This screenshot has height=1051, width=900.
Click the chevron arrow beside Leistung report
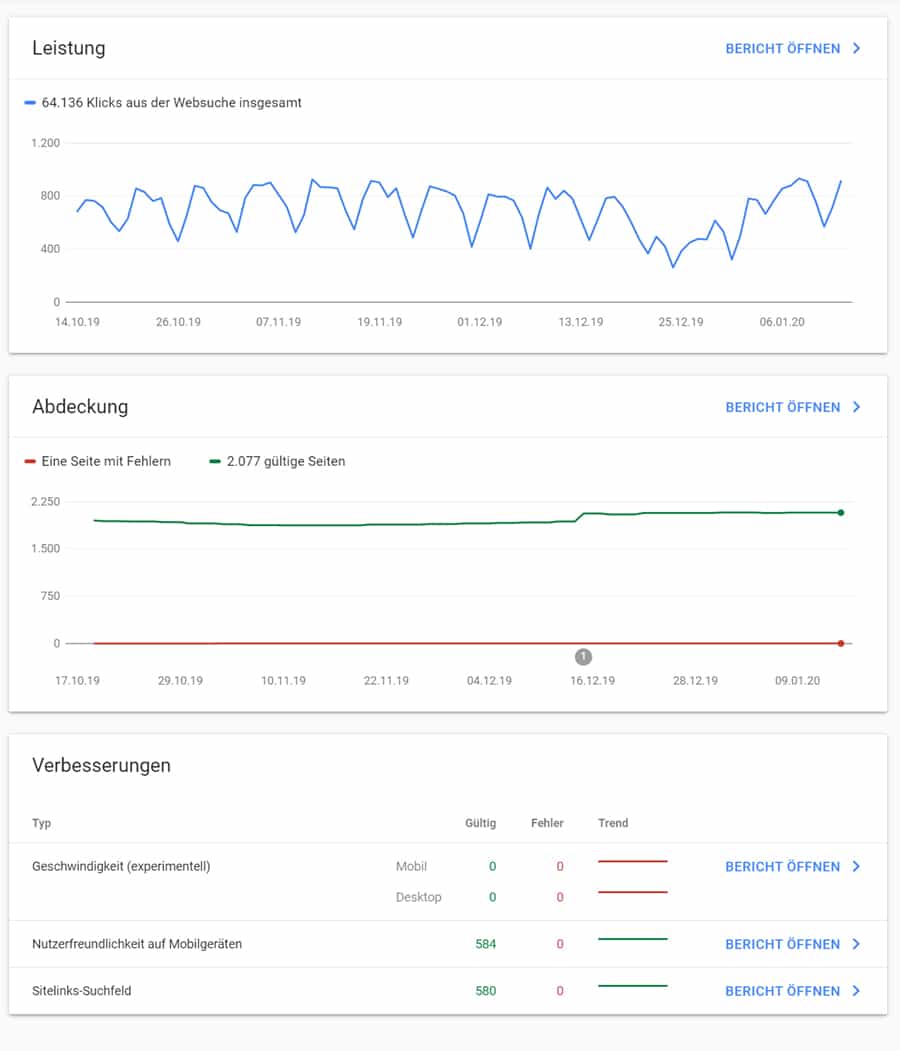[x=857, y=48]
